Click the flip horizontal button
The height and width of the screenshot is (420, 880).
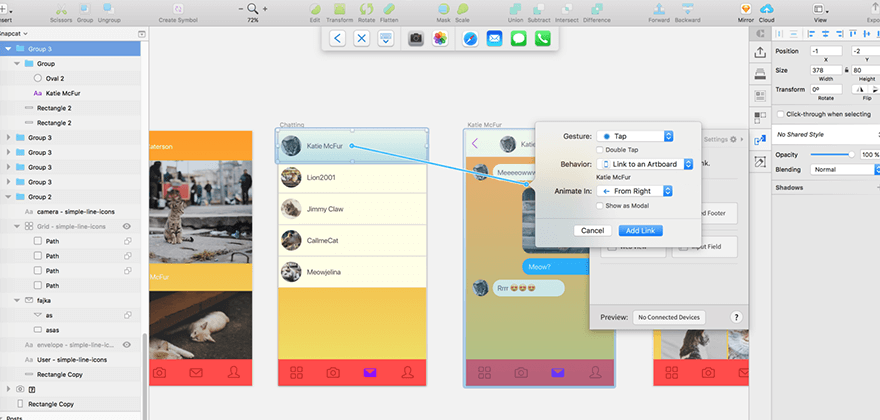point(858,89)
